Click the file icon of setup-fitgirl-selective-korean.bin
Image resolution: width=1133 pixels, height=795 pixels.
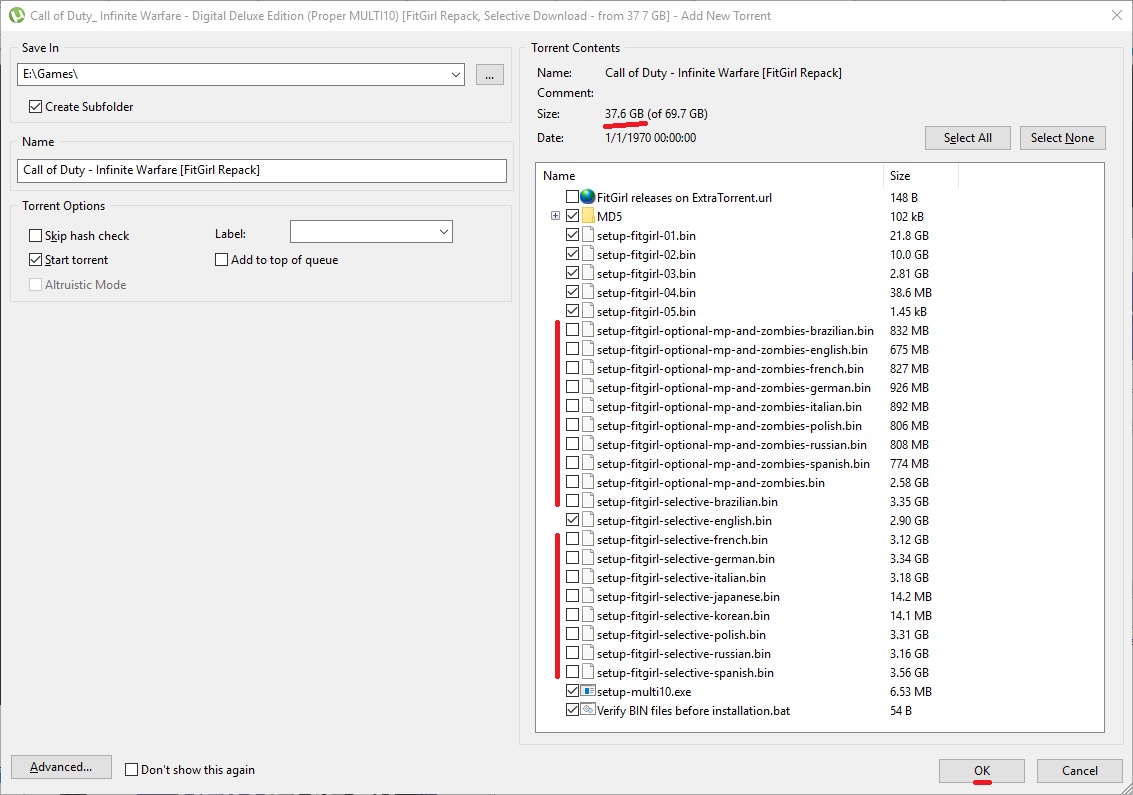[x=587, y=615]
